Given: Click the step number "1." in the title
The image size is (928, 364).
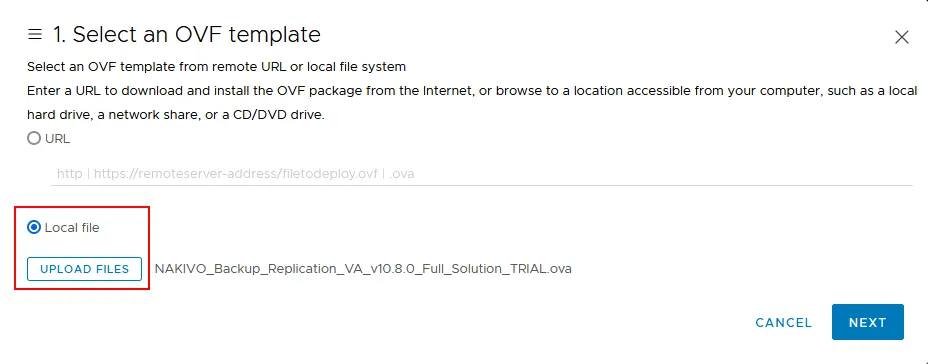Looking at the screenshot, I should click(60, 34).
